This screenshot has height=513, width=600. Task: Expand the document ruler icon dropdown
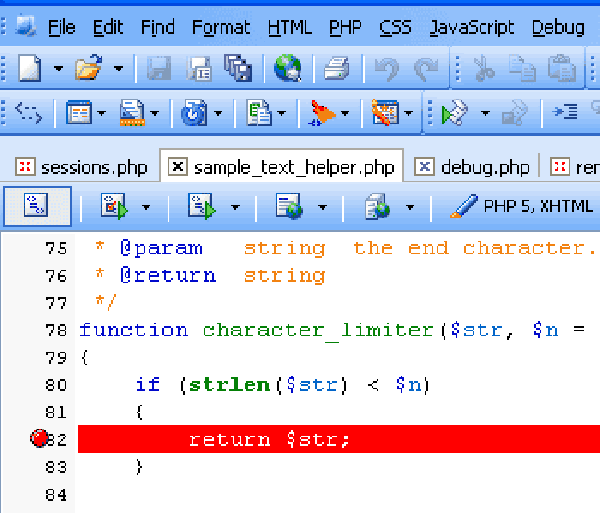tap(155, 113)
